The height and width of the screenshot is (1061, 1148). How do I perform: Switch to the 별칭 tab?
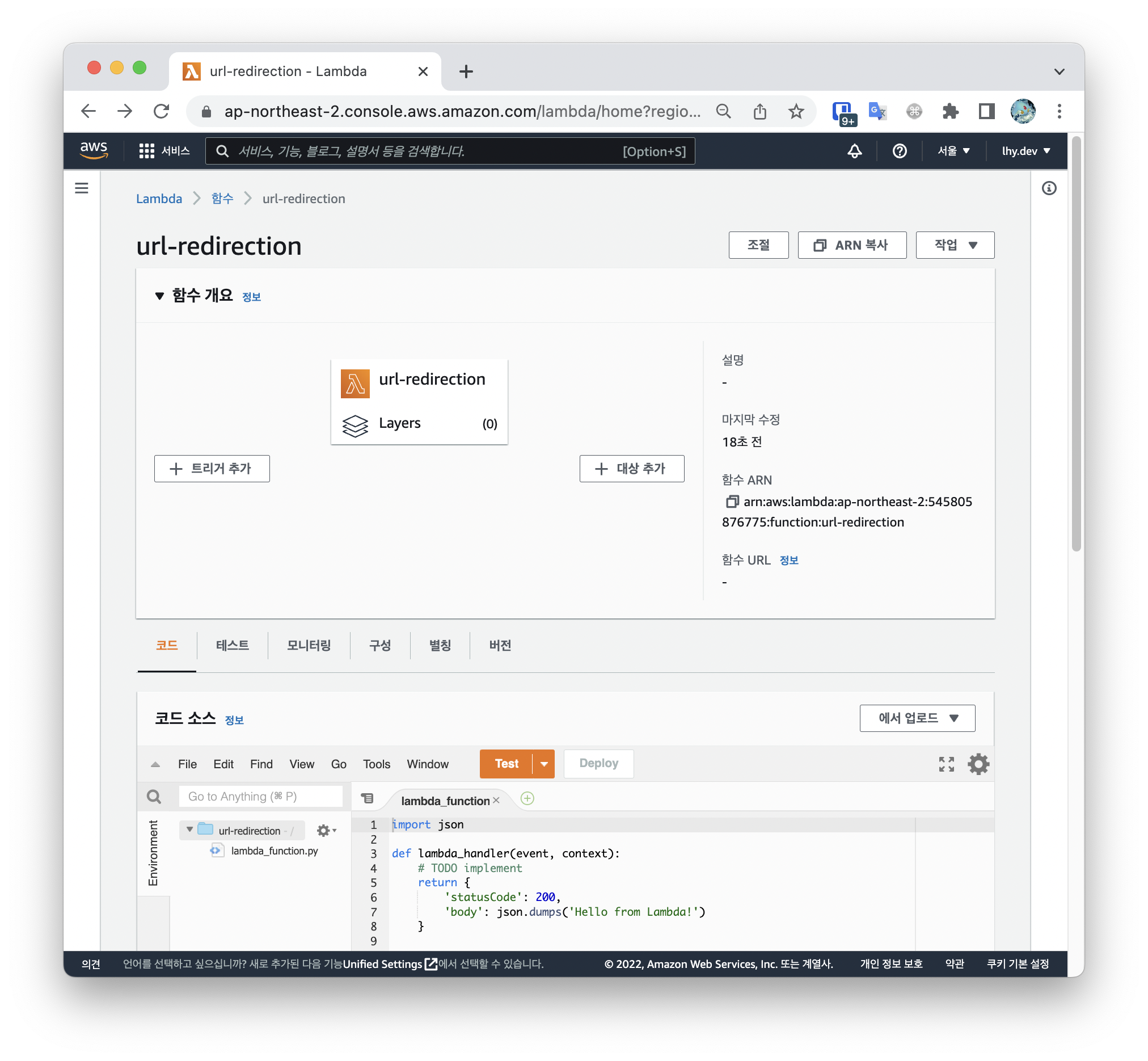[x=440, y=645]
